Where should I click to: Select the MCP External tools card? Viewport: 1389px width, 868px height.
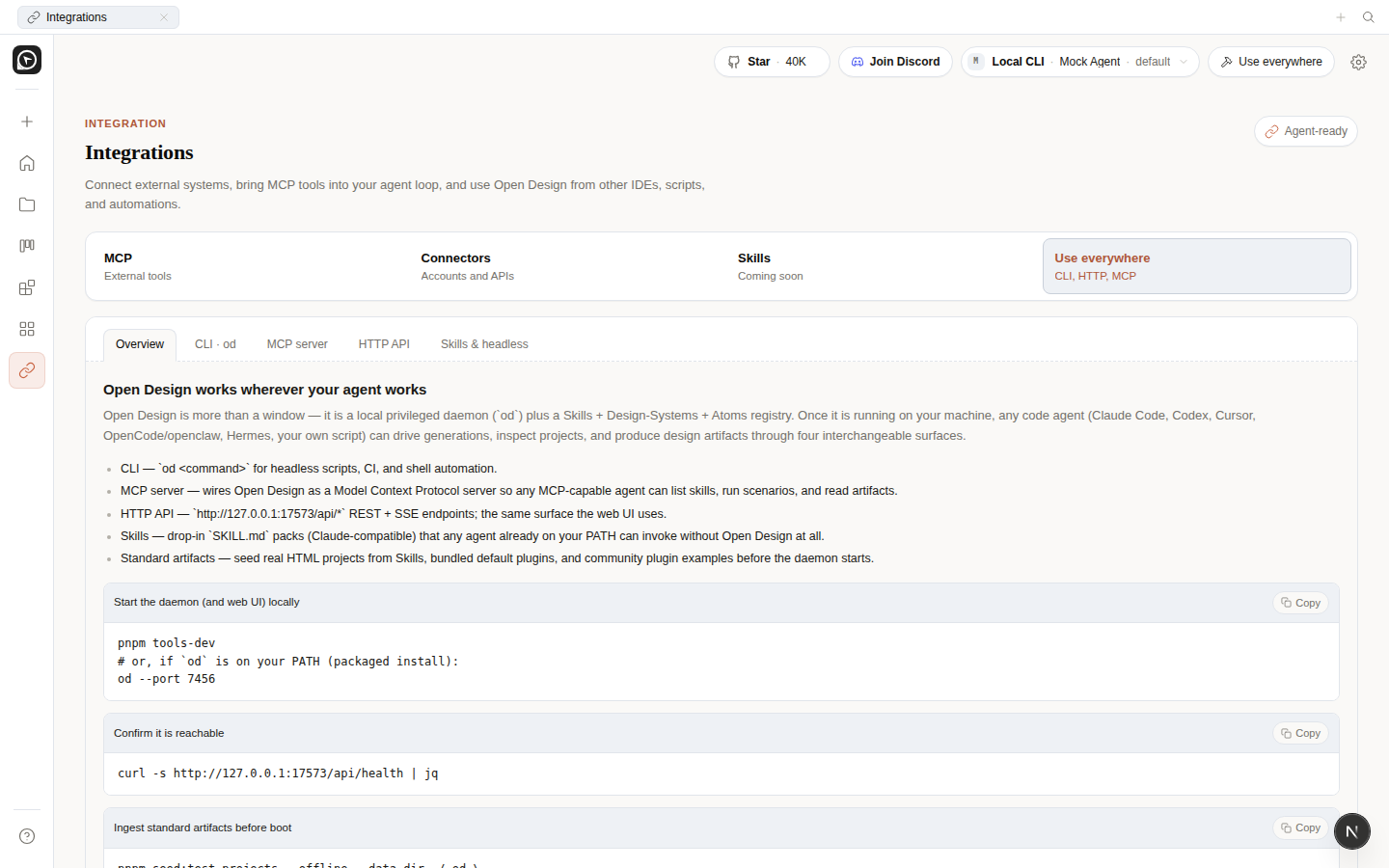(x=244, y=266)
